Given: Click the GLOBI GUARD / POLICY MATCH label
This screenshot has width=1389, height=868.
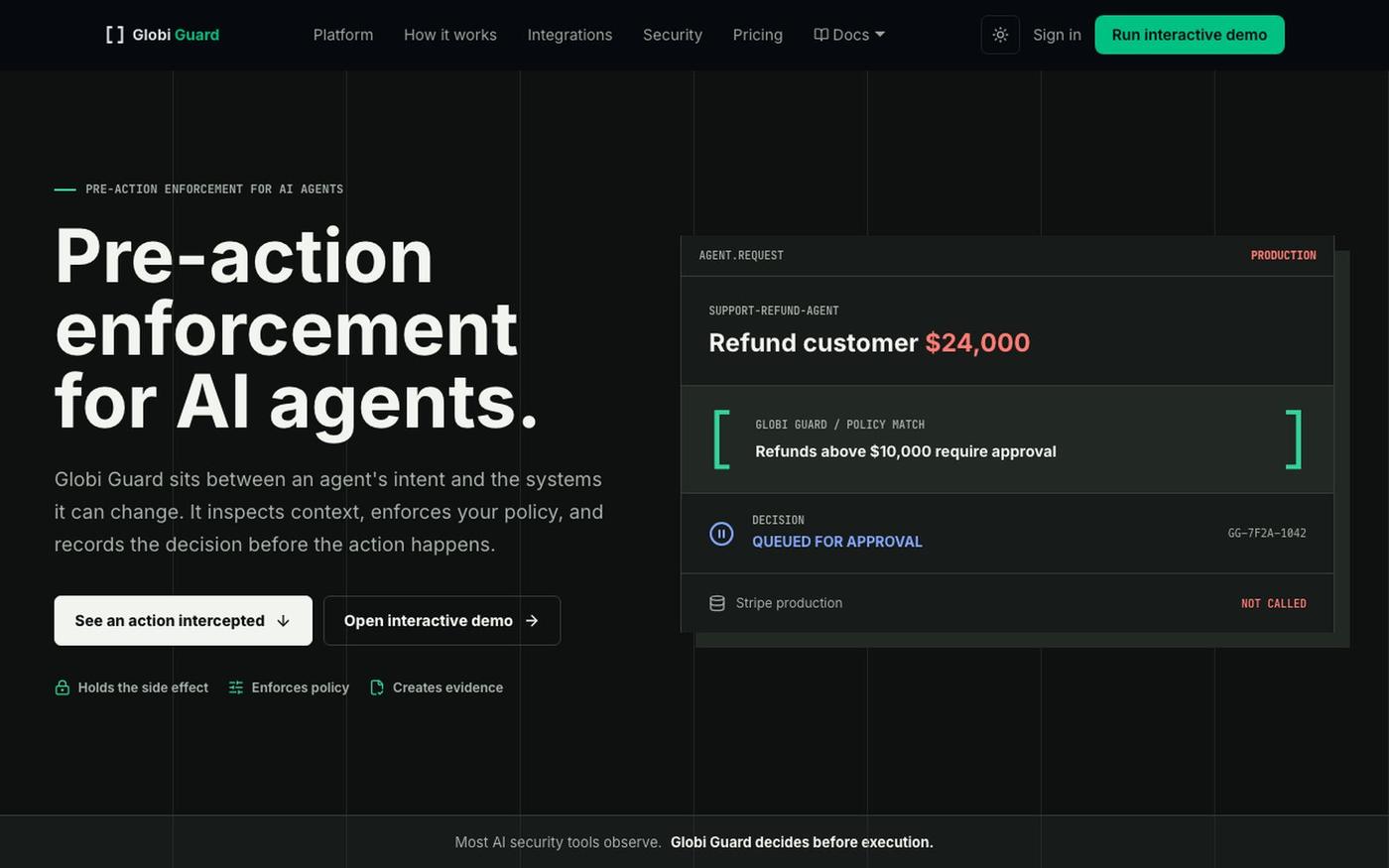Looking at the screenshot, I should [x=840, y=425].
